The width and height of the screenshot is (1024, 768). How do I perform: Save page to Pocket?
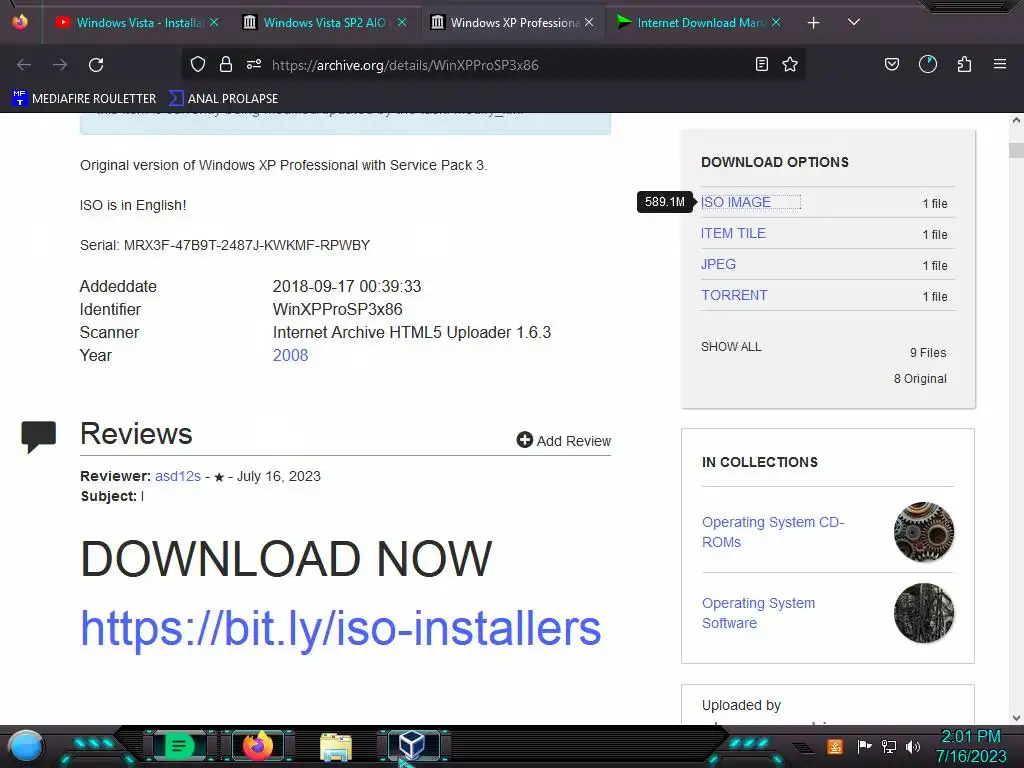point(891,64)
